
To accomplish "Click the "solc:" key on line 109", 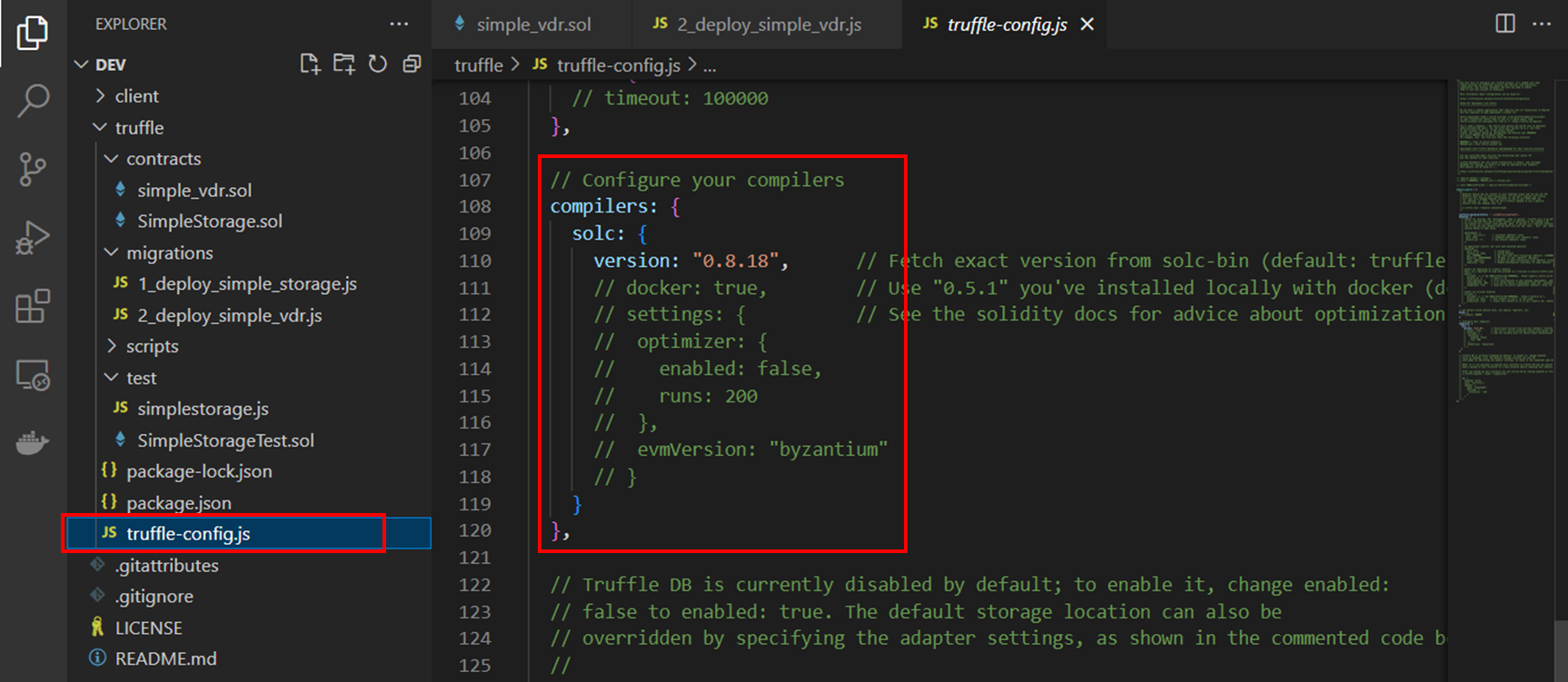I will 598,233.
